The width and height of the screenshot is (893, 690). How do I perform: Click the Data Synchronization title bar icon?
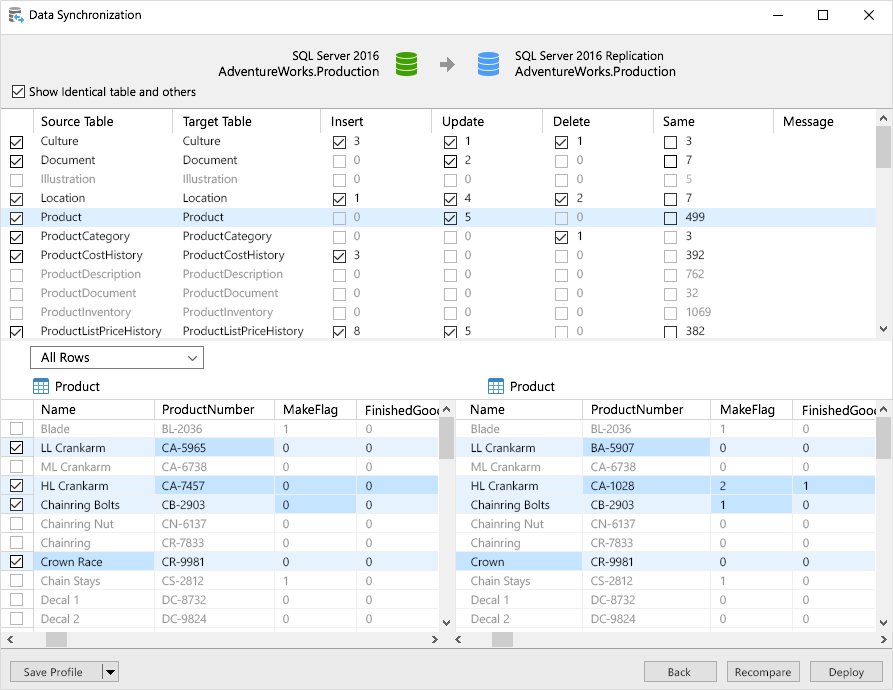click(15, 16)
